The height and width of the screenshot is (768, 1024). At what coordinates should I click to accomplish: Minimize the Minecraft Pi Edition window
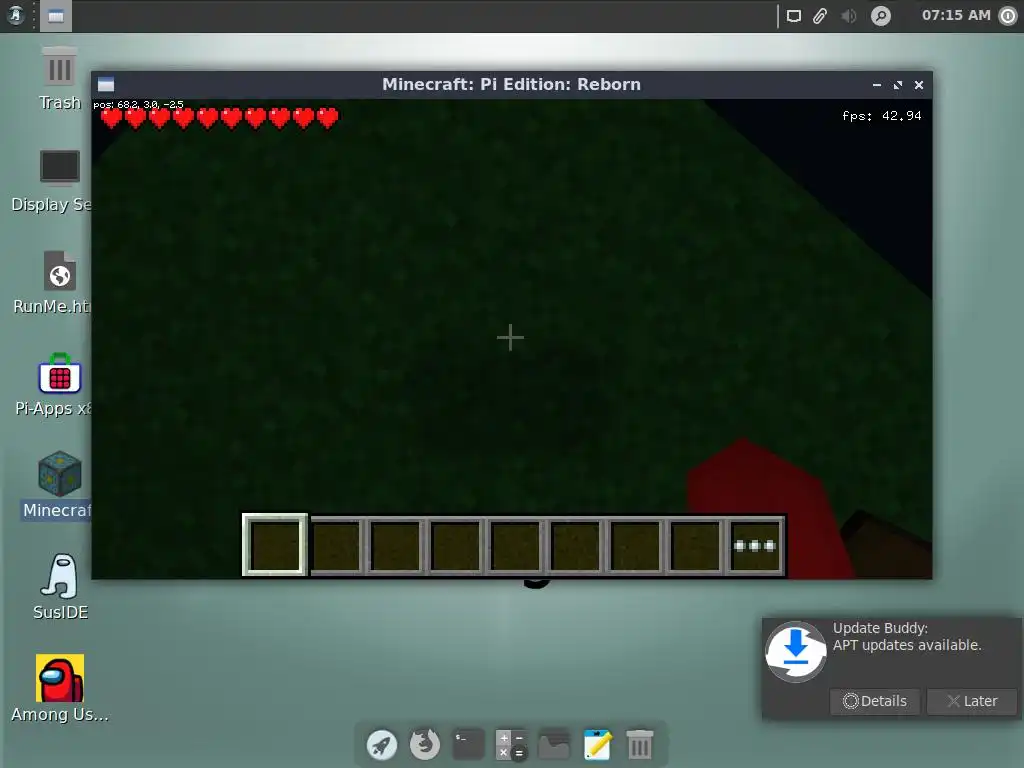[877, 85]
